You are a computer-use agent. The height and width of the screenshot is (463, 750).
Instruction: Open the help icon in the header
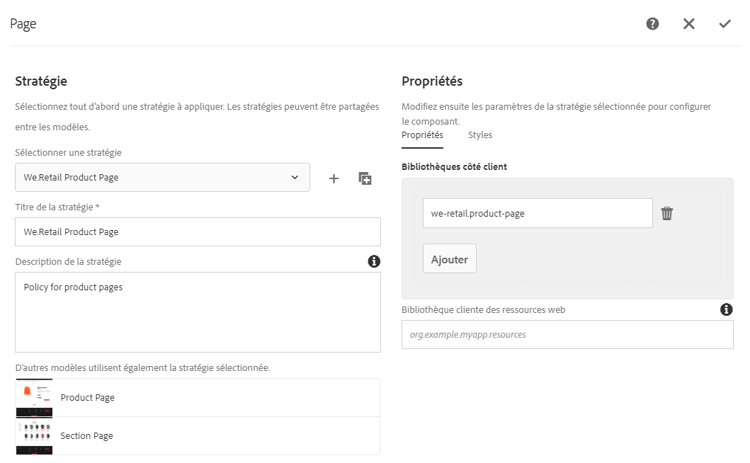coord(653,24)
